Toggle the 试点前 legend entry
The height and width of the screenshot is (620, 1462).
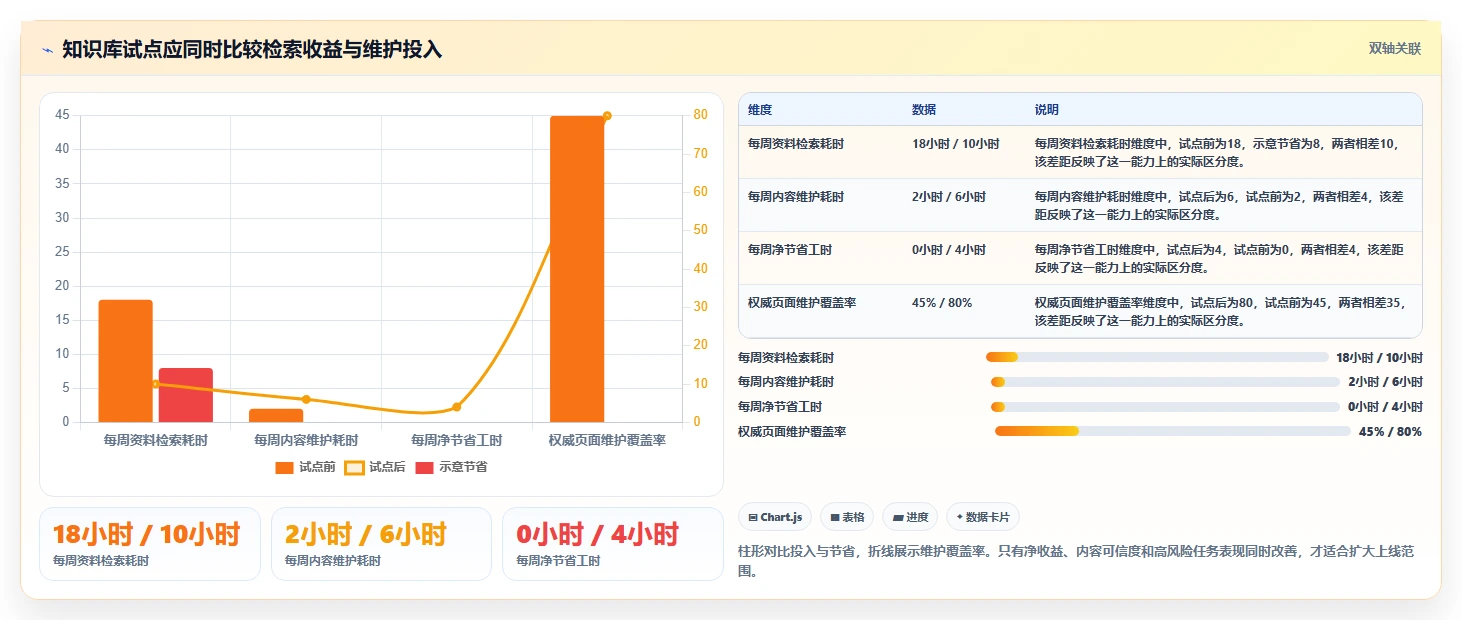point(305,467)
